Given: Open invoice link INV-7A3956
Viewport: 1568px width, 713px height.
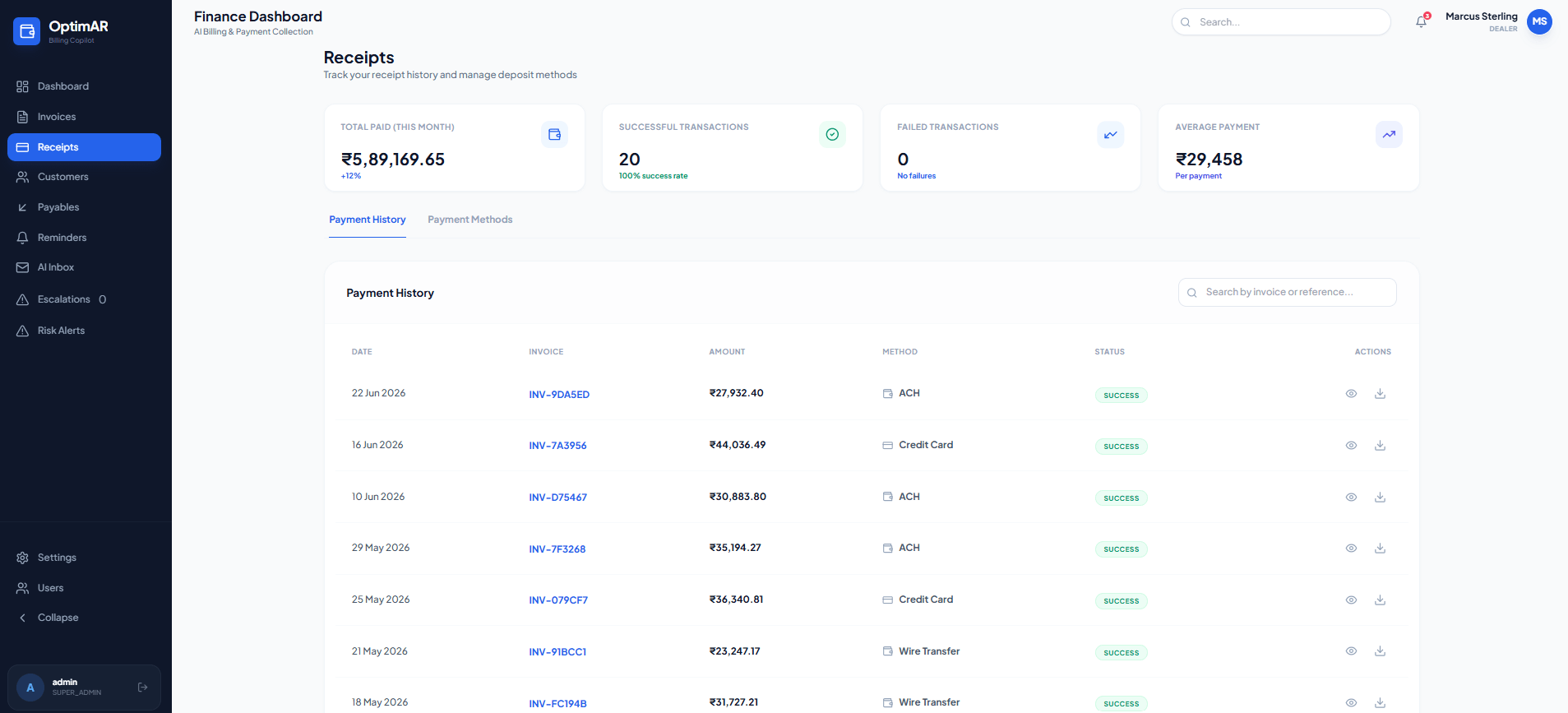Looking at the screenshot, I should tap(557, 446).
